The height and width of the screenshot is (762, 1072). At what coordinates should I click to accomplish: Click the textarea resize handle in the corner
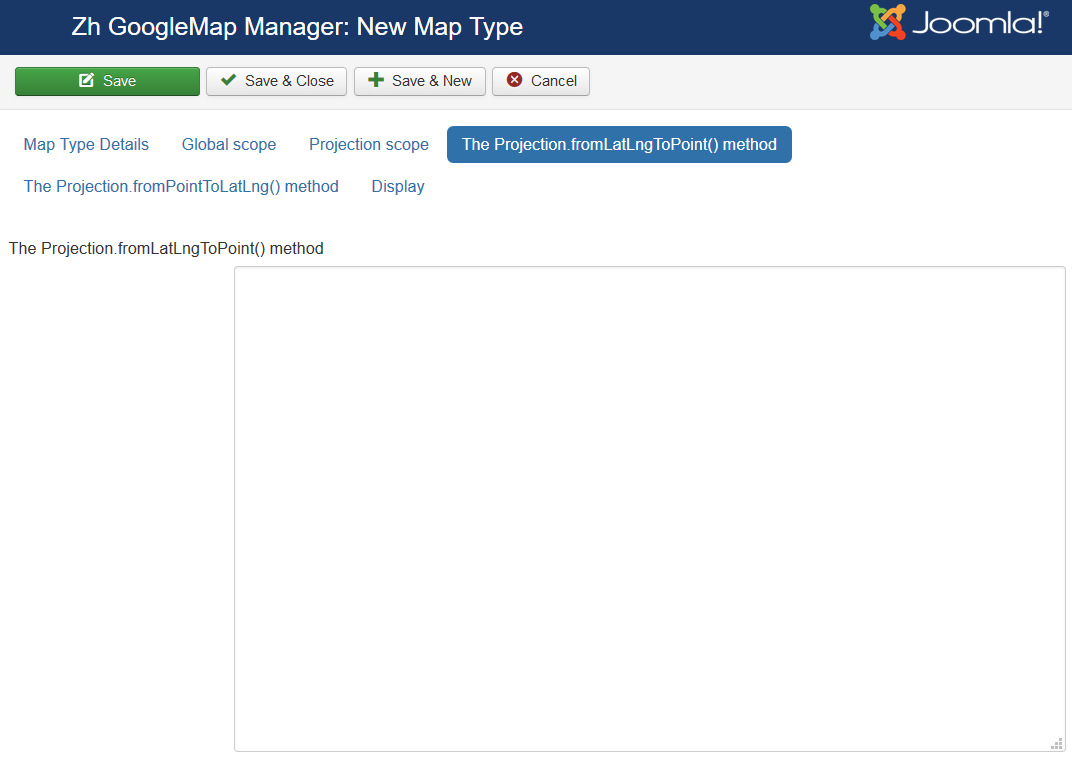[1057, 743]
